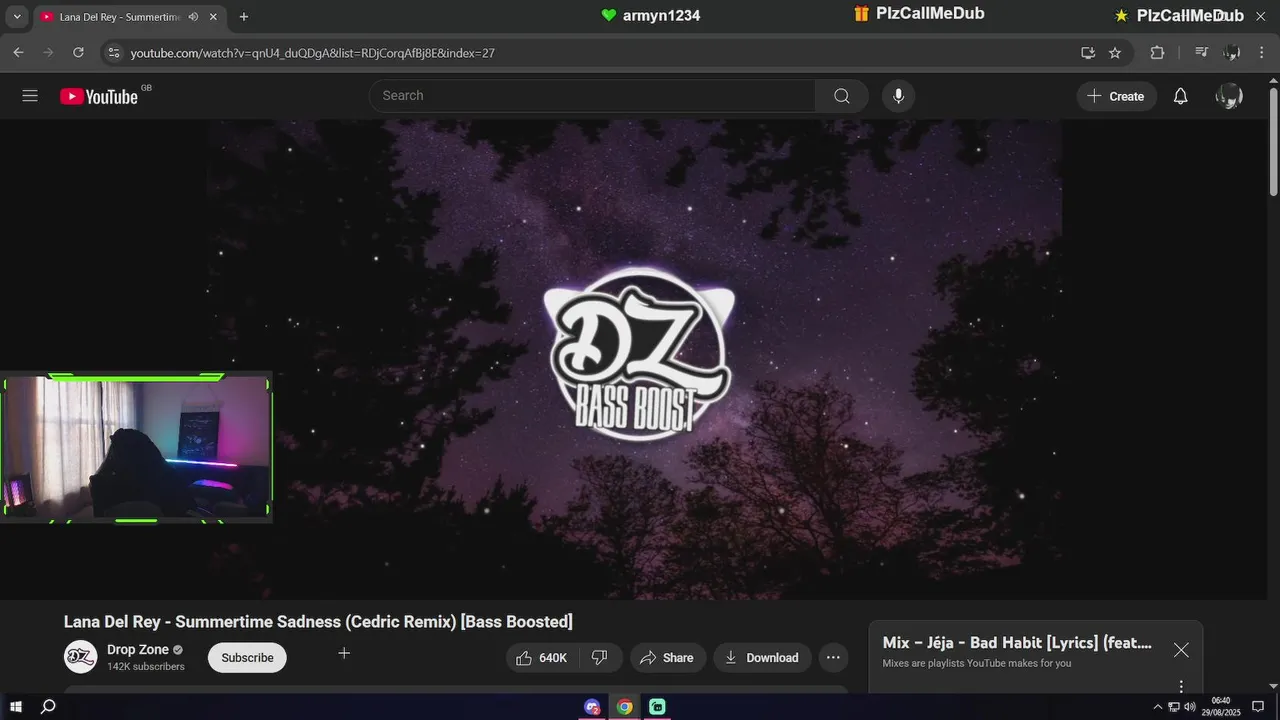The width and height of the screenshot is (1280, 720).
Task: Open Chrome media controls icon
Action: point(1202,53)
